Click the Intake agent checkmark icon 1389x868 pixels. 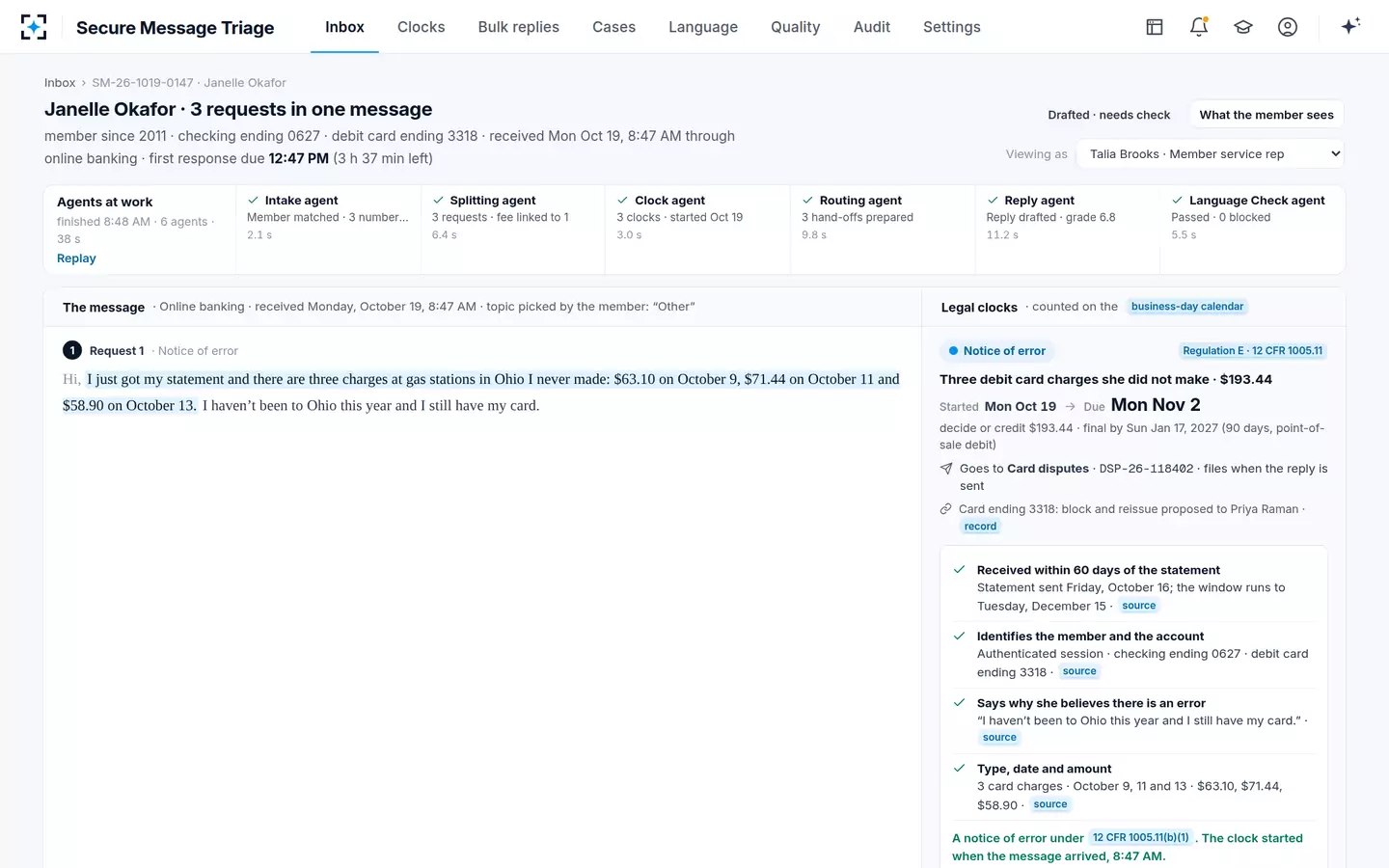click(x=254, y=201)
